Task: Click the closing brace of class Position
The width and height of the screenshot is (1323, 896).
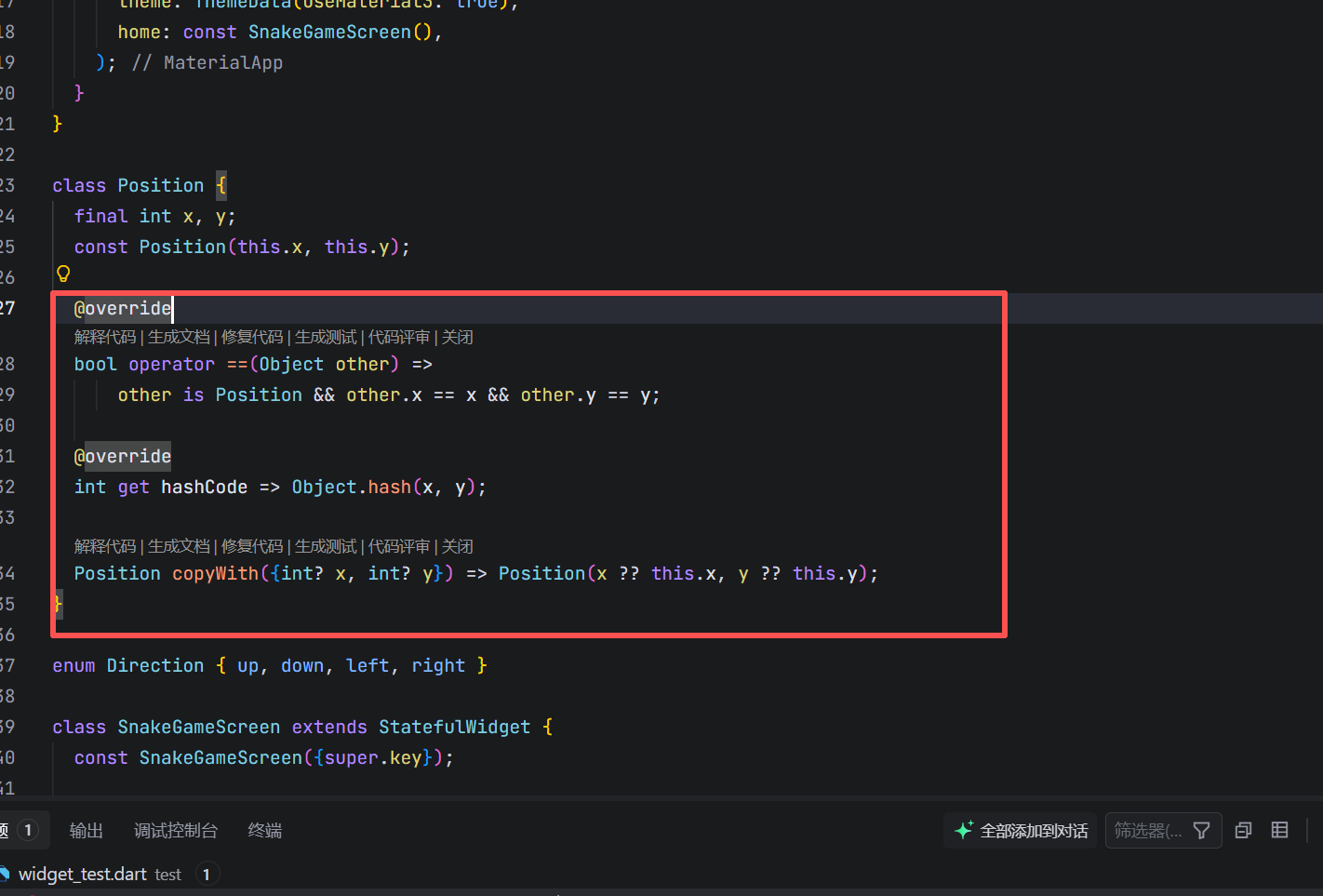Action: [x=58, y=604]
